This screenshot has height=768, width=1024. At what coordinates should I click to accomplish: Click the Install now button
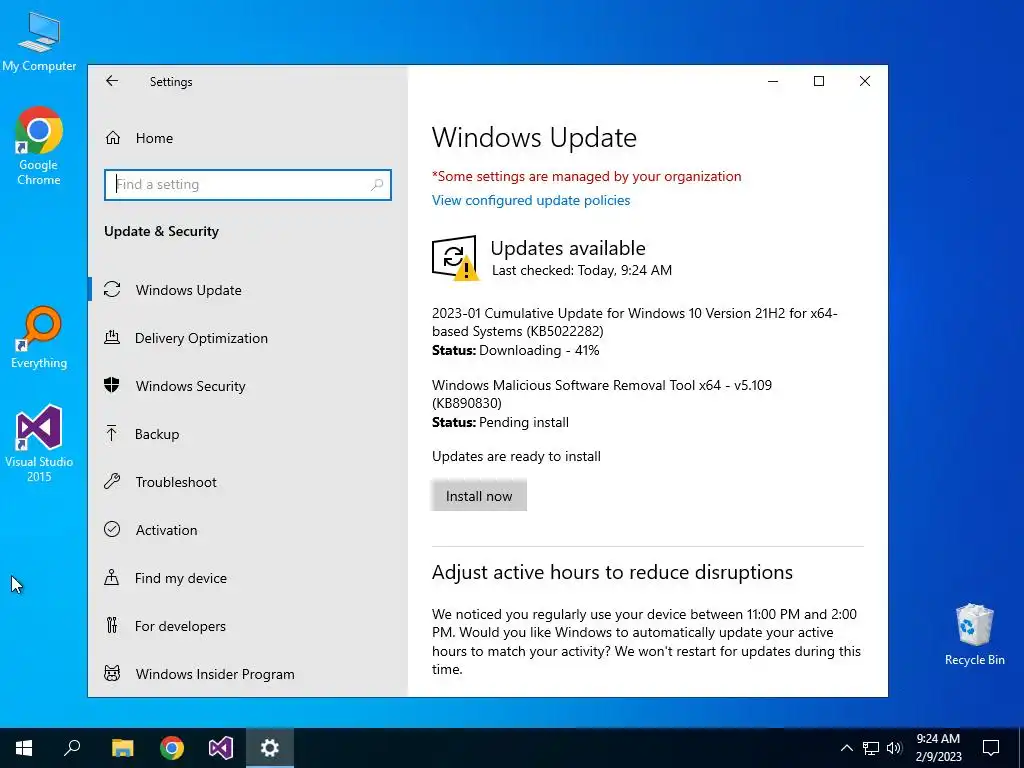(x=479, y=496)
